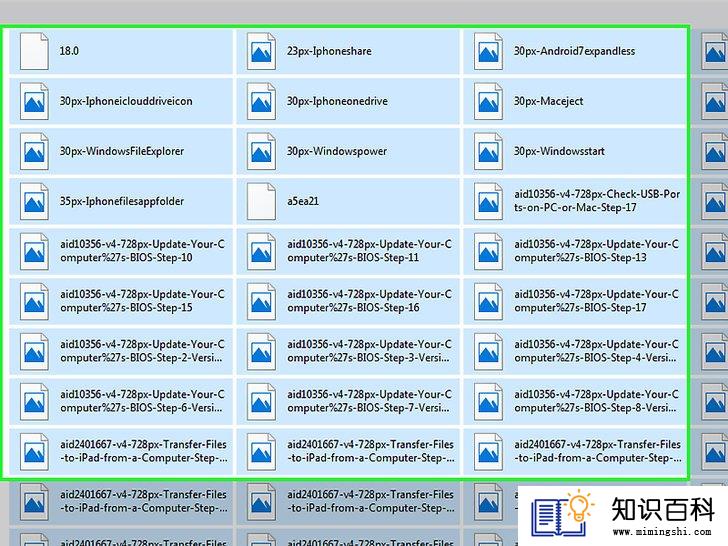
Task: Click the file name ending BIOS-Step-6-Versi...
Action: (143, 401)
